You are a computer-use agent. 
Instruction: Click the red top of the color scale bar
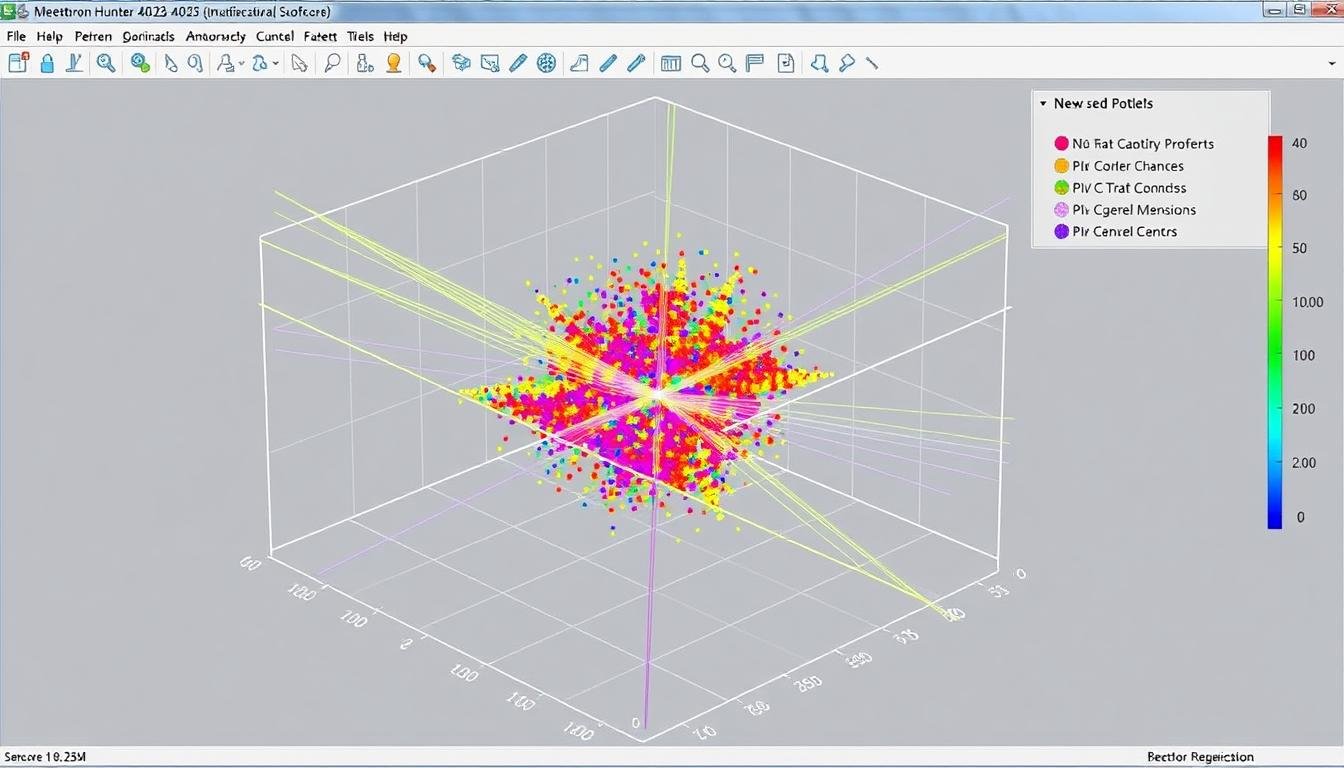1274,145
